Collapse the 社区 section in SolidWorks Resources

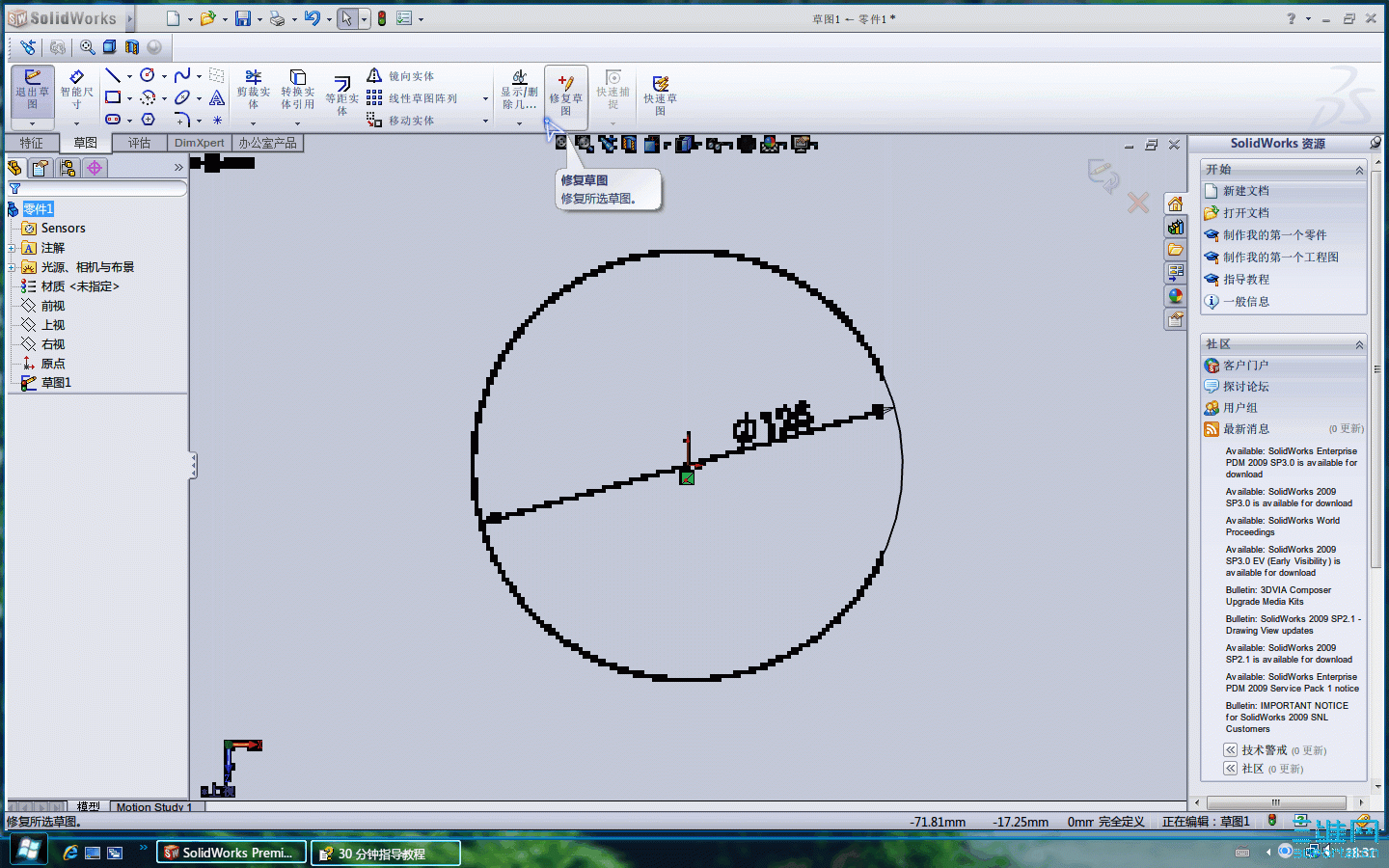[x=1359, y=344]
